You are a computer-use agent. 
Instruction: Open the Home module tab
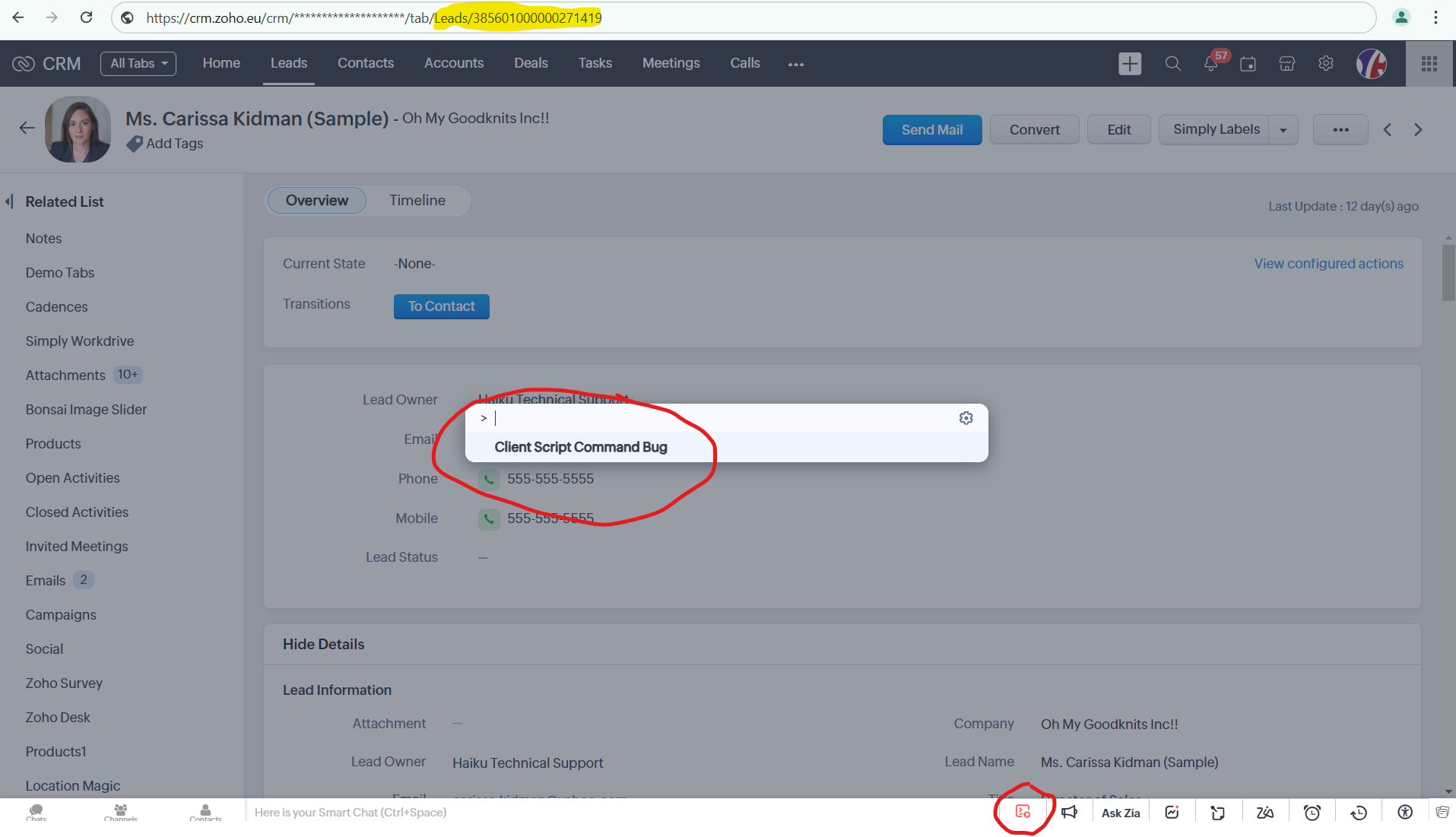point(221,63)
